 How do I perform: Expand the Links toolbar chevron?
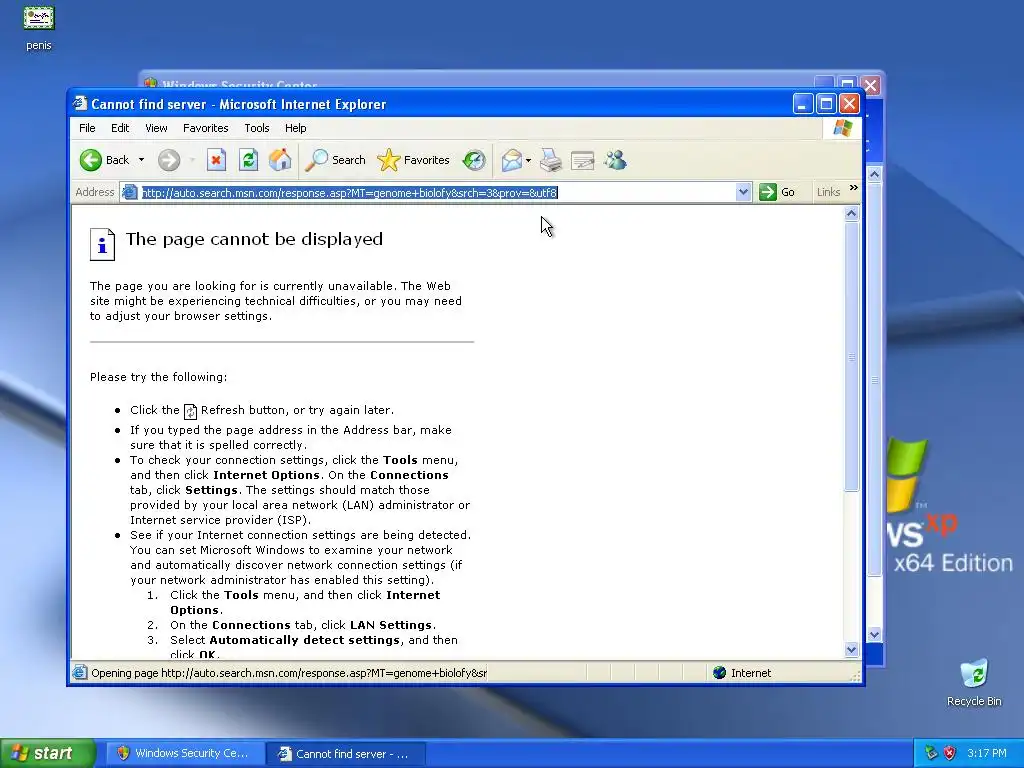(x=854, y=188)
